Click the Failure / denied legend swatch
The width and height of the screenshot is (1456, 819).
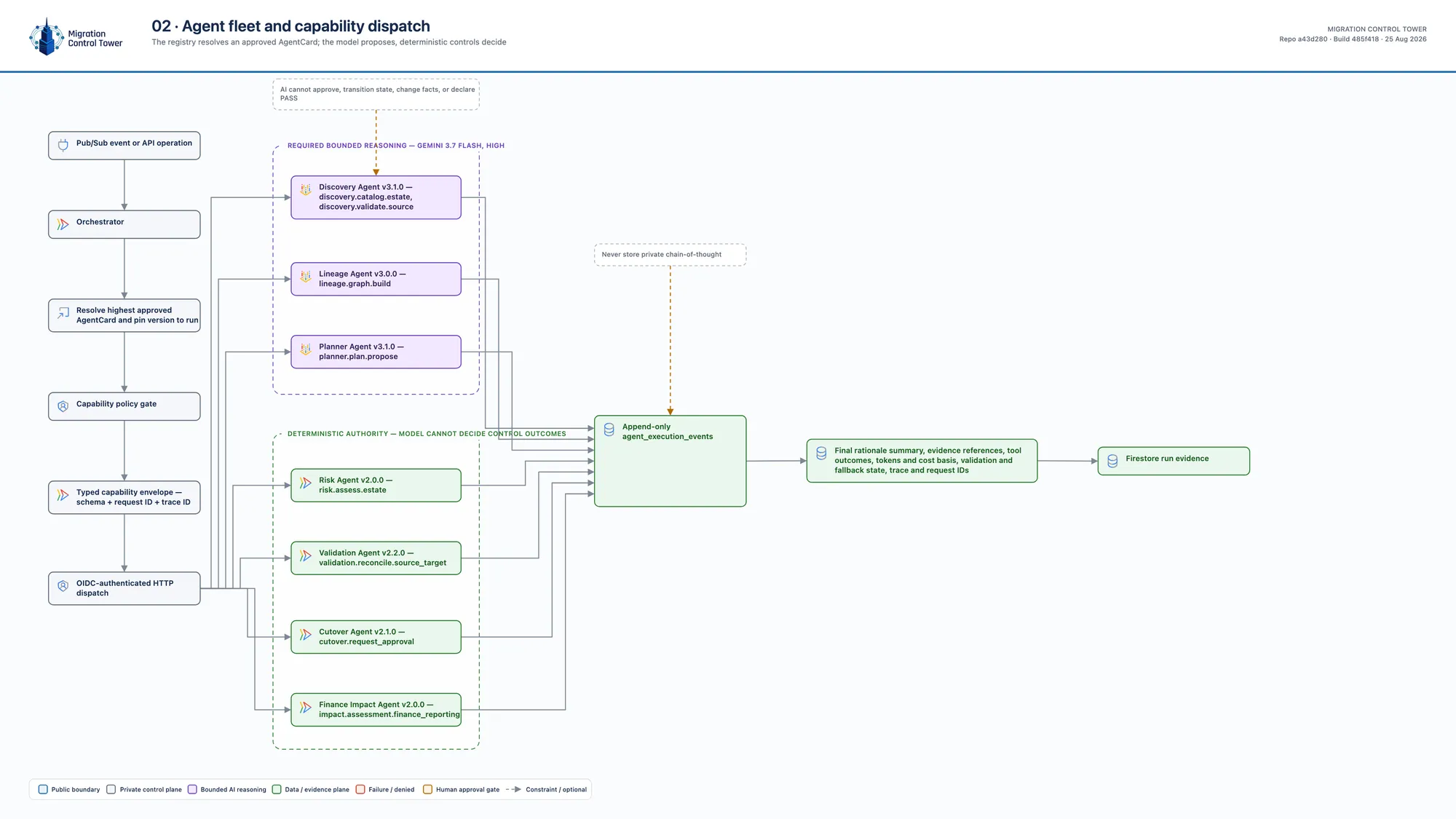pos(360,789)
